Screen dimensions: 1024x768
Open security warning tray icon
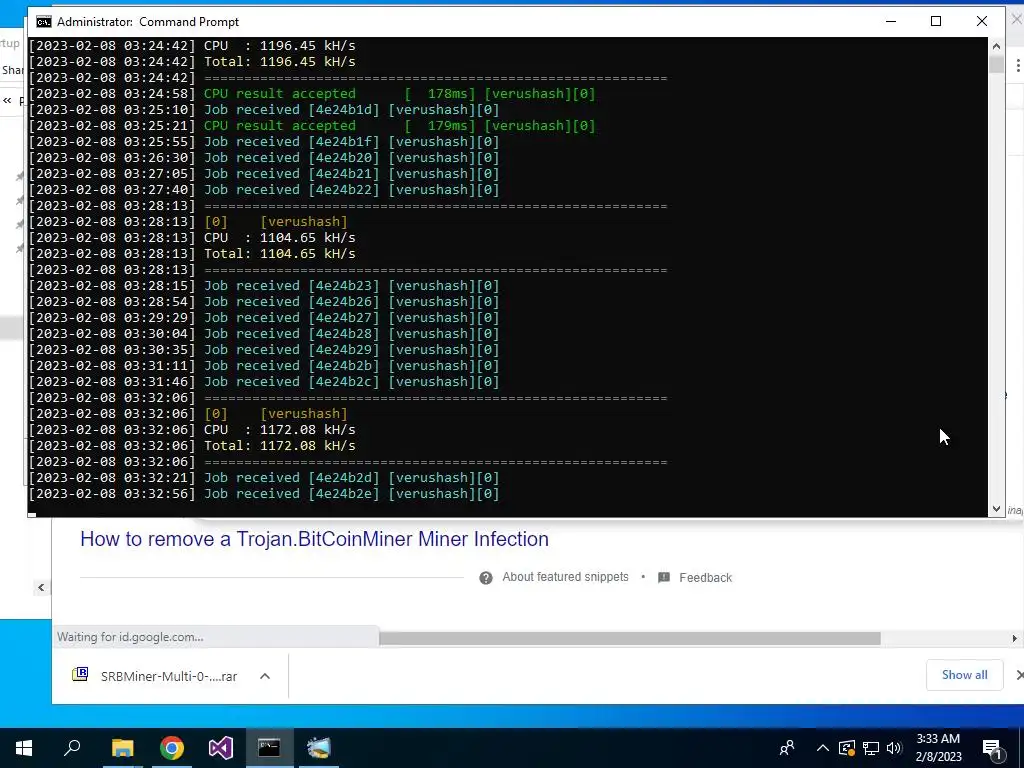pyautogui.click(x=847, y=748)
